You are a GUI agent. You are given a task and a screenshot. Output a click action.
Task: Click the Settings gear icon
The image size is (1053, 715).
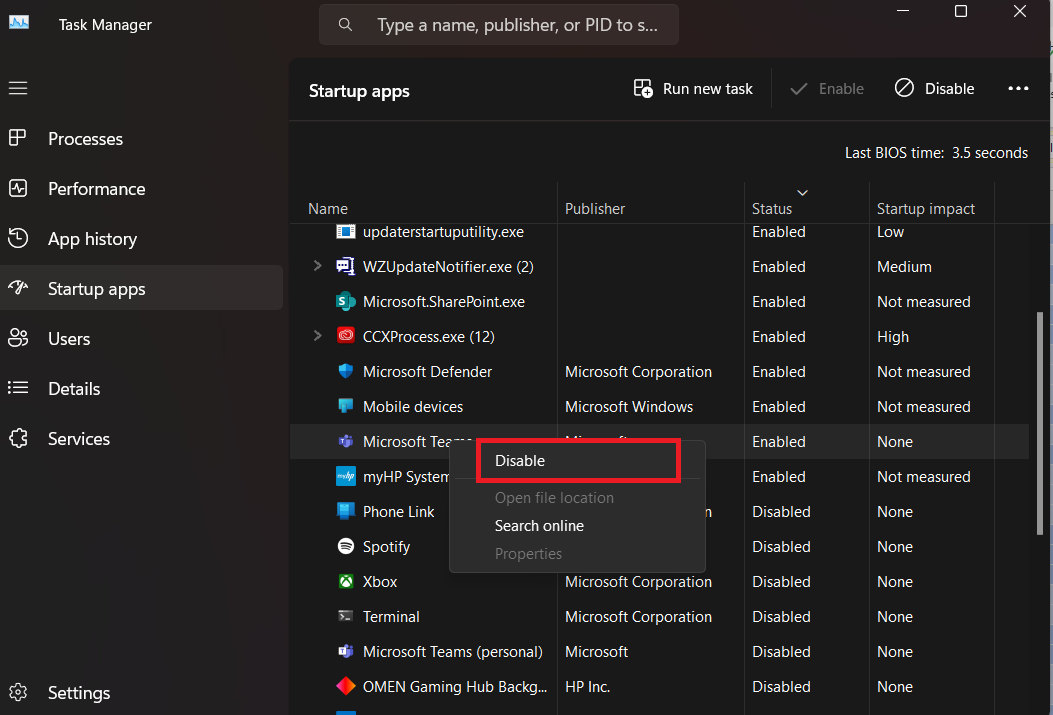(18, 692)
